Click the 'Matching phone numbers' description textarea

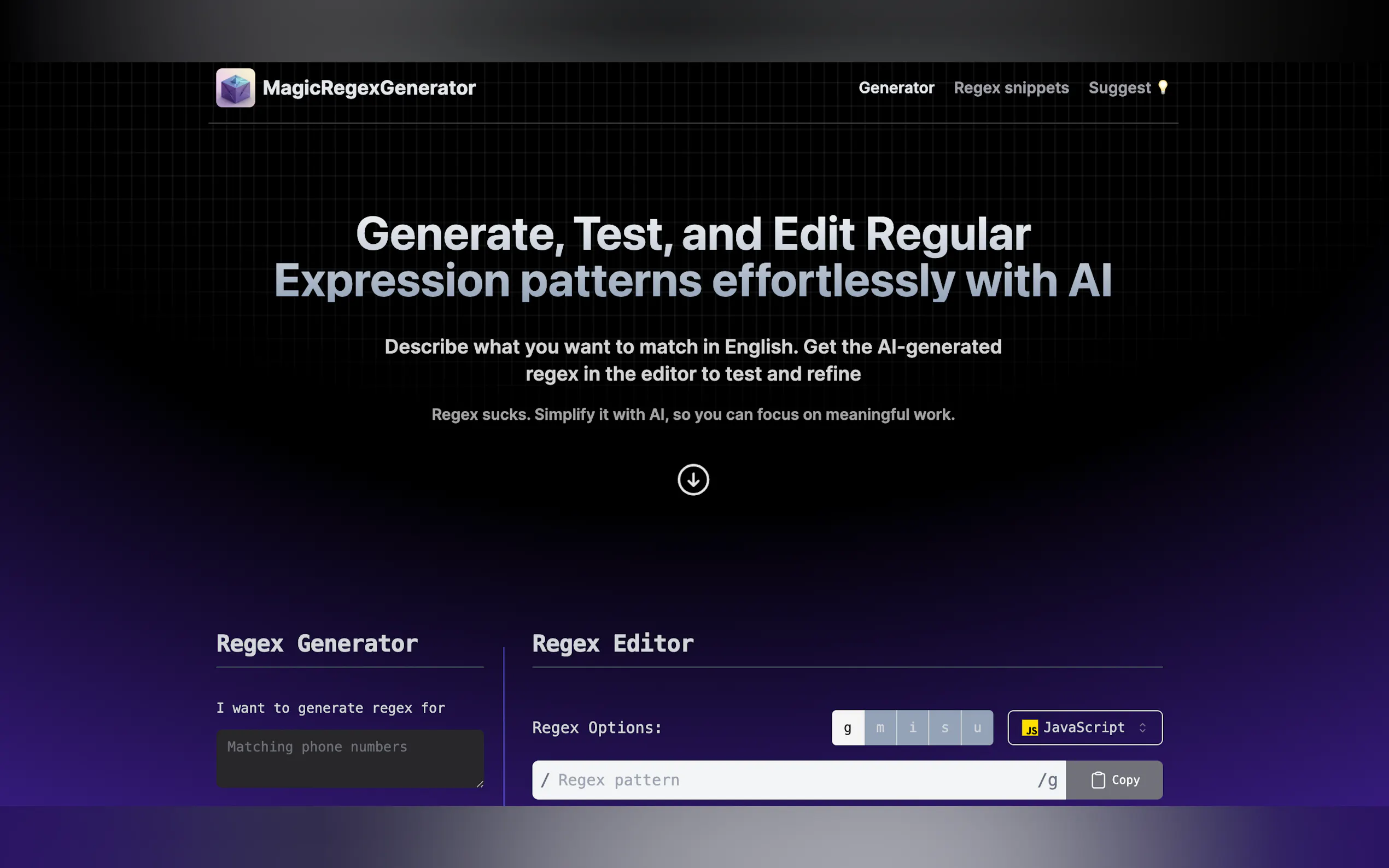349,758
